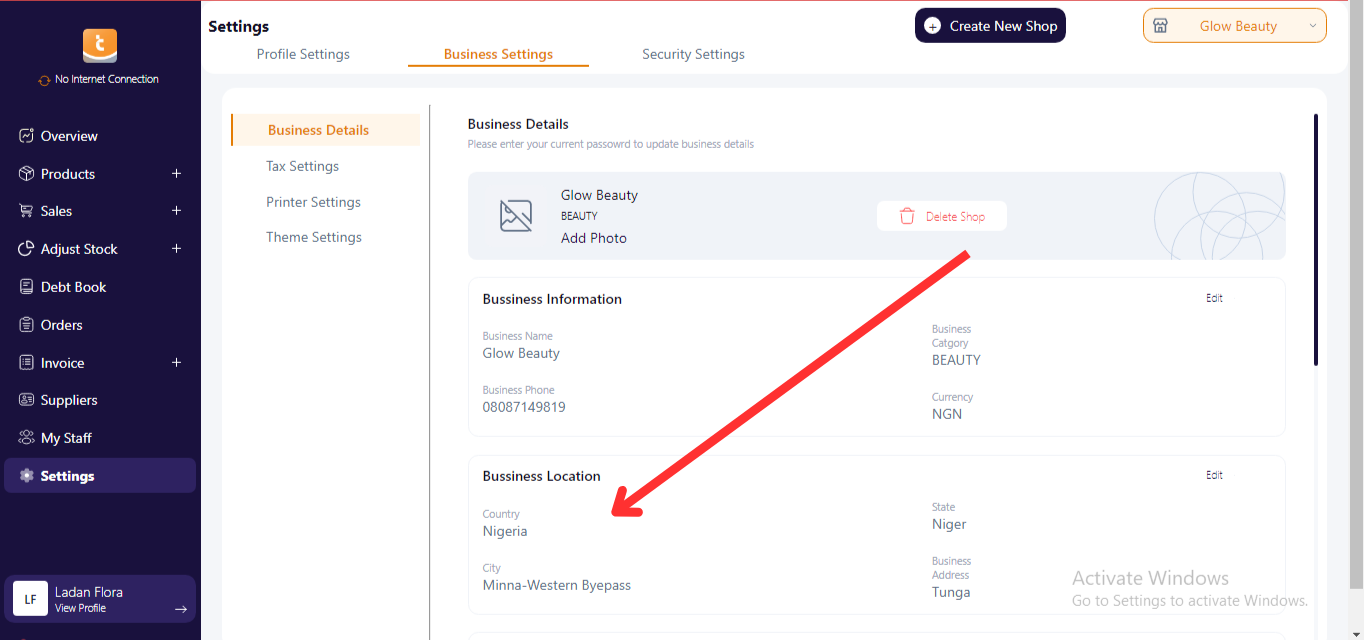Click the Invoice document icon
This screenshot has width=1364, height=640.
click(x=27, y=363)
